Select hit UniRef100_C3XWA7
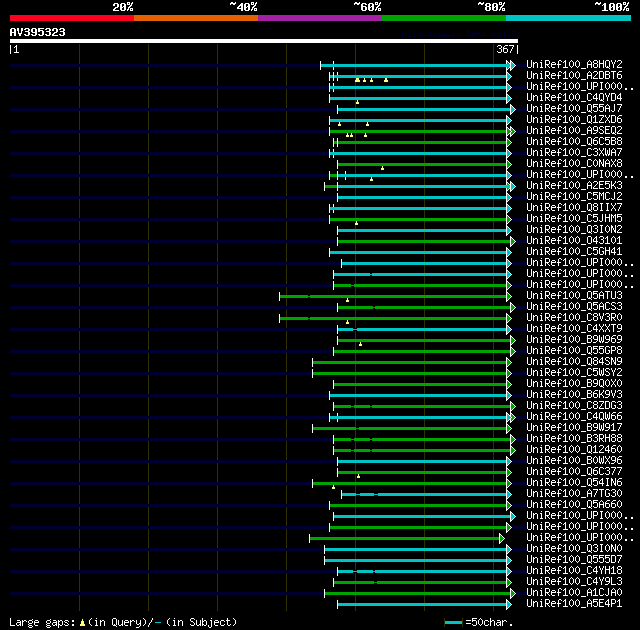This screenshot has width=640, height=630. [x=574, y=153]
